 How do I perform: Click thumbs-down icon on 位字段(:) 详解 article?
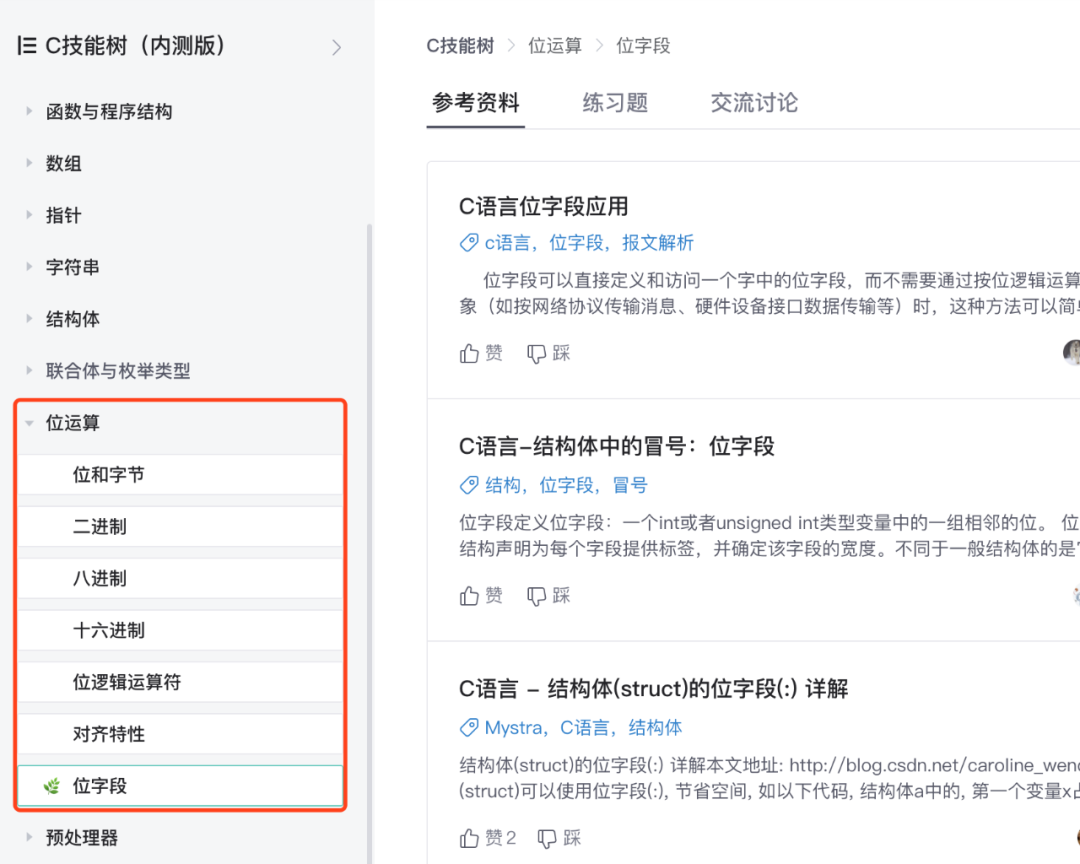click(x=547, y=838)
